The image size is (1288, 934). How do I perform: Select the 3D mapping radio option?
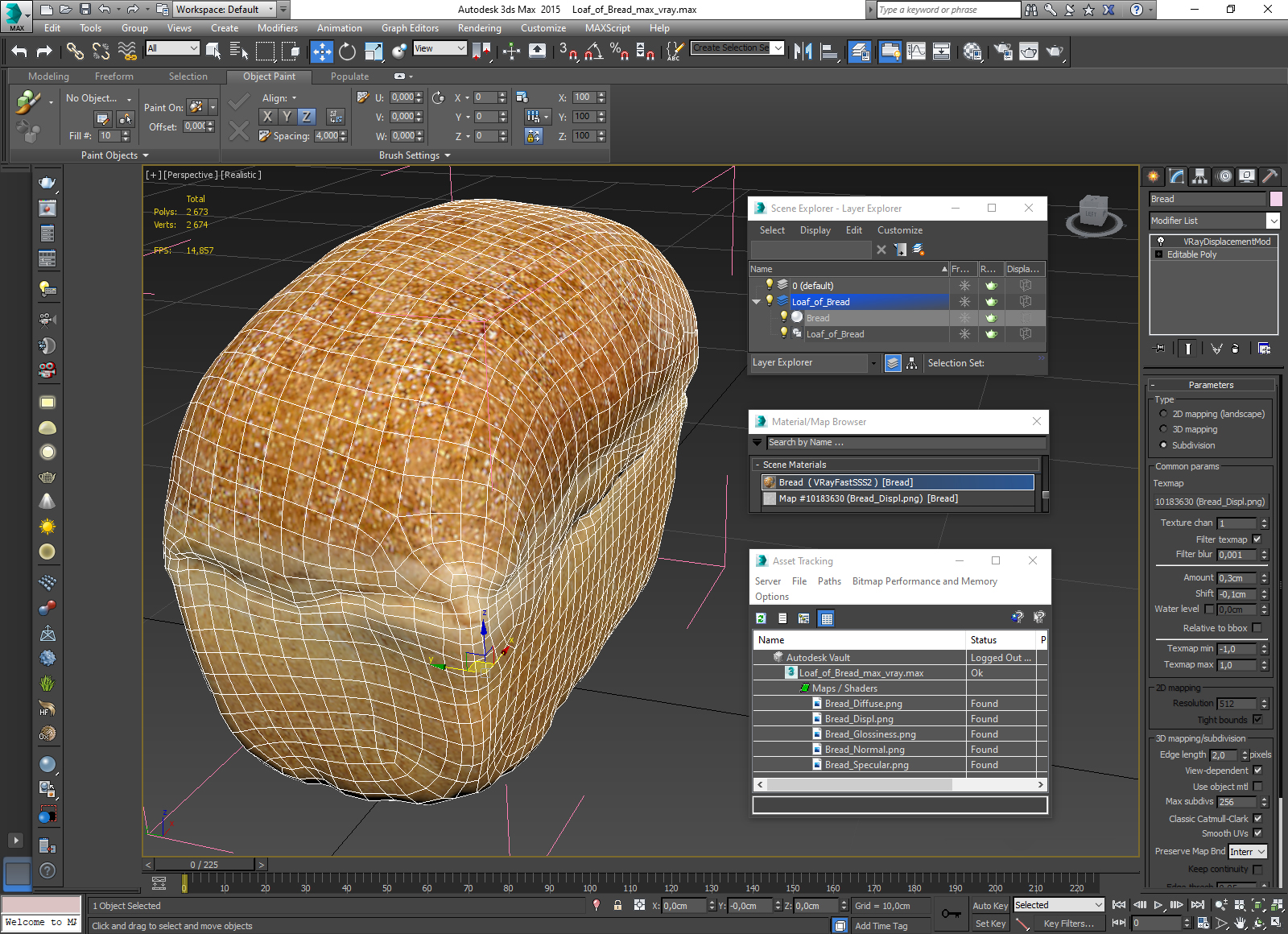coord(1163,429)
